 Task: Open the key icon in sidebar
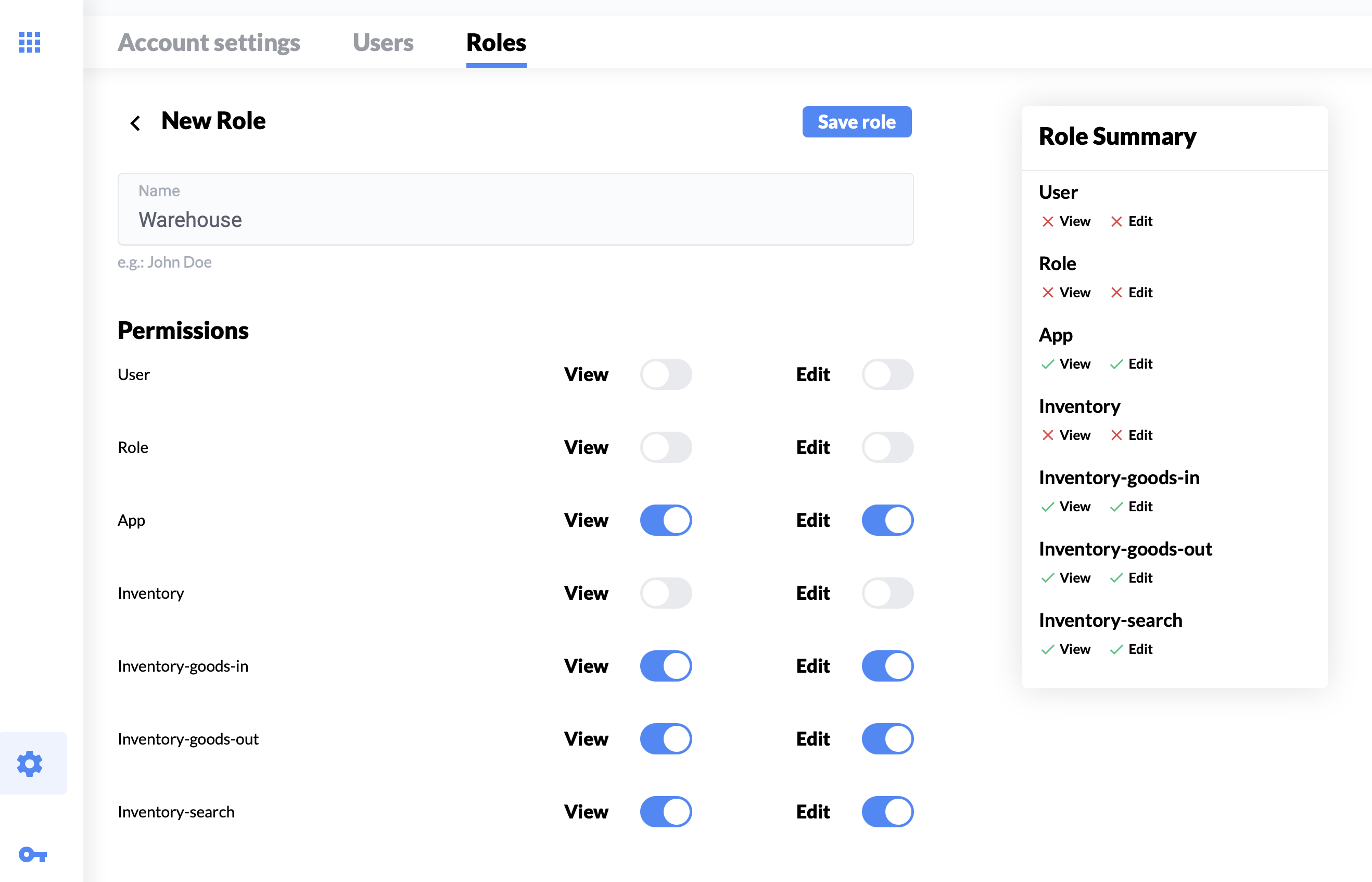[32, 855]
